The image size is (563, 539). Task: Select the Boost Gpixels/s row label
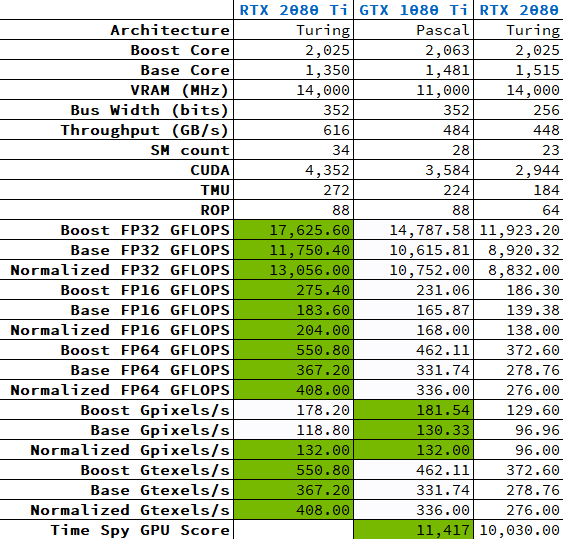[155, 410]
